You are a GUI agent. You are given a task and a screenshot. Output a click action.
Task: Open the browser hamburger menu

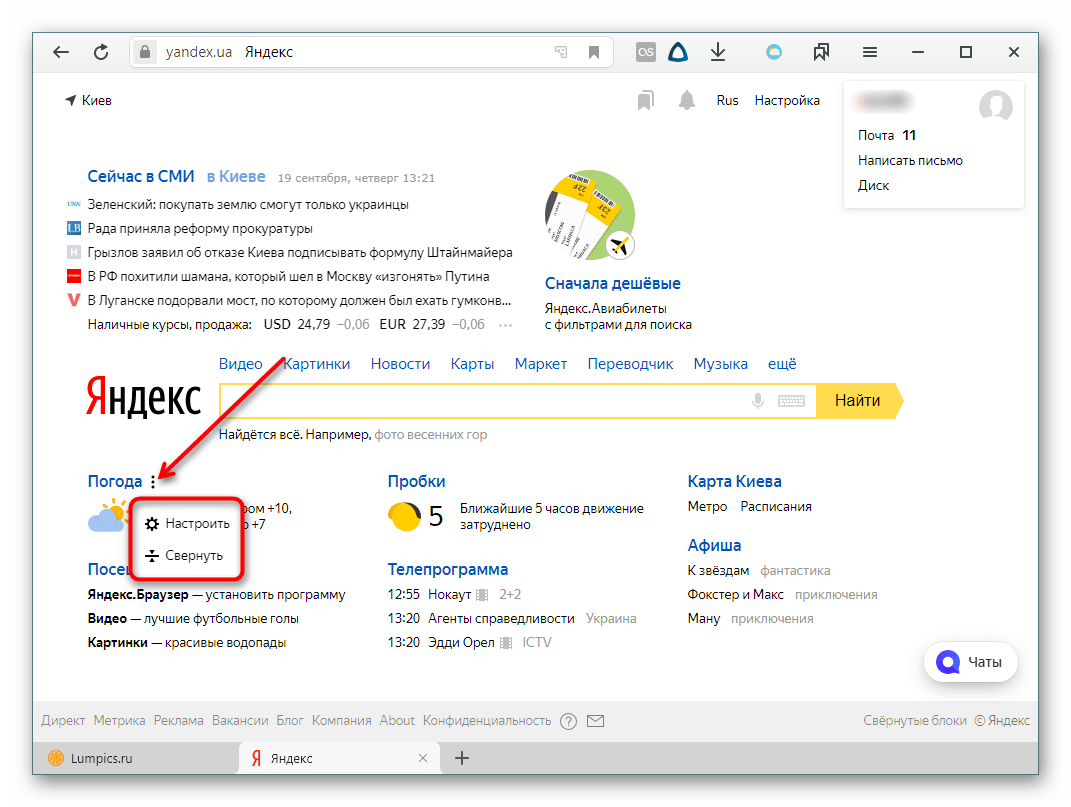(x=870, y=52)
